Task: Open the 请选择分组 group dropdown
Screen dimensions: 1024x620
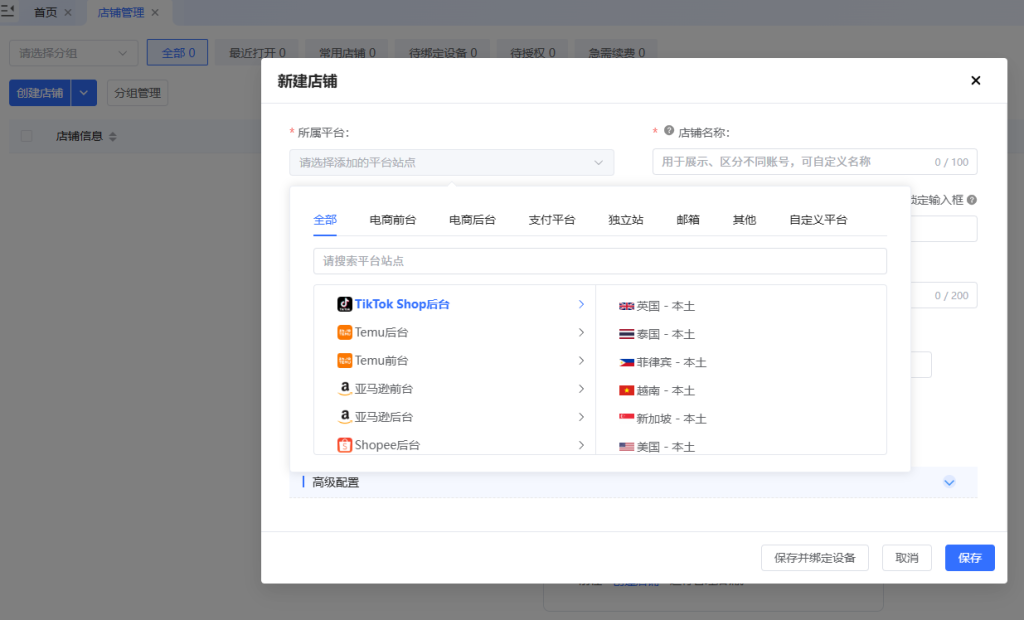Action: click(74, 53)
